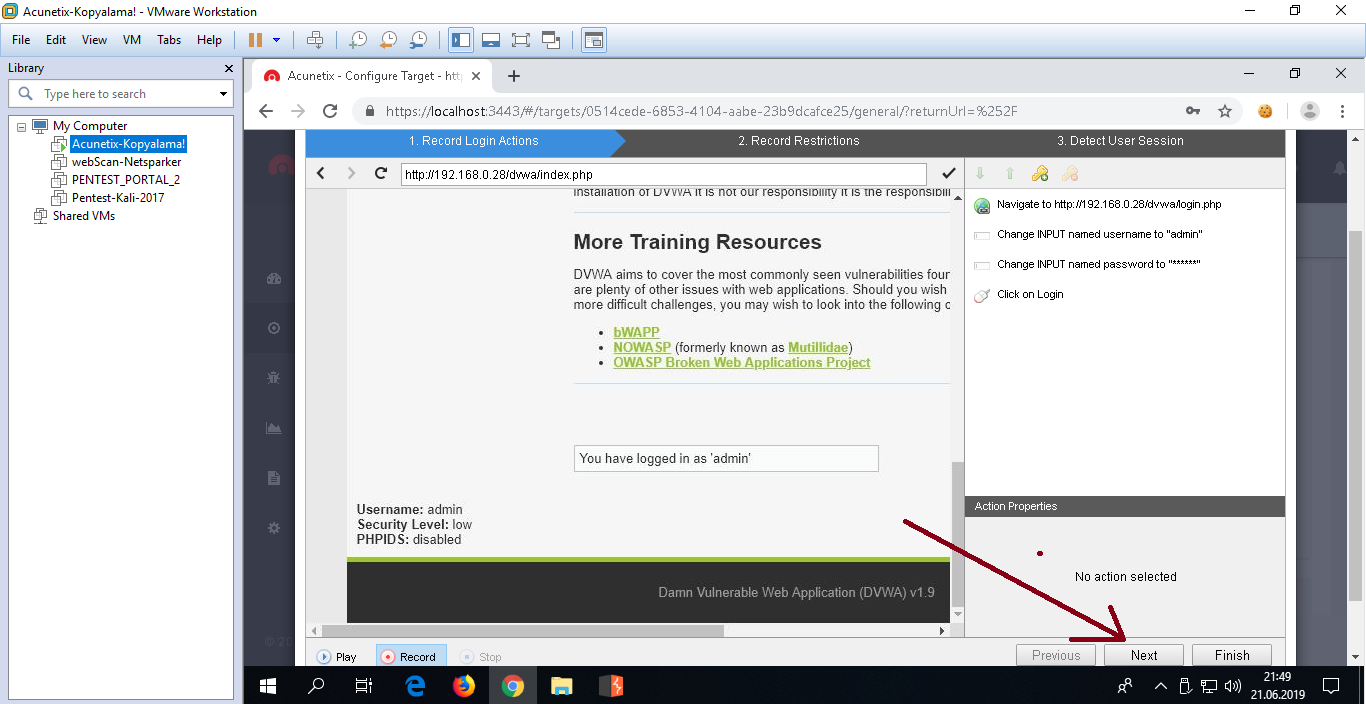This screenshot has height=704, width=1366.
Task: Click the recorder URL address field
Action: tap(663, 175)
